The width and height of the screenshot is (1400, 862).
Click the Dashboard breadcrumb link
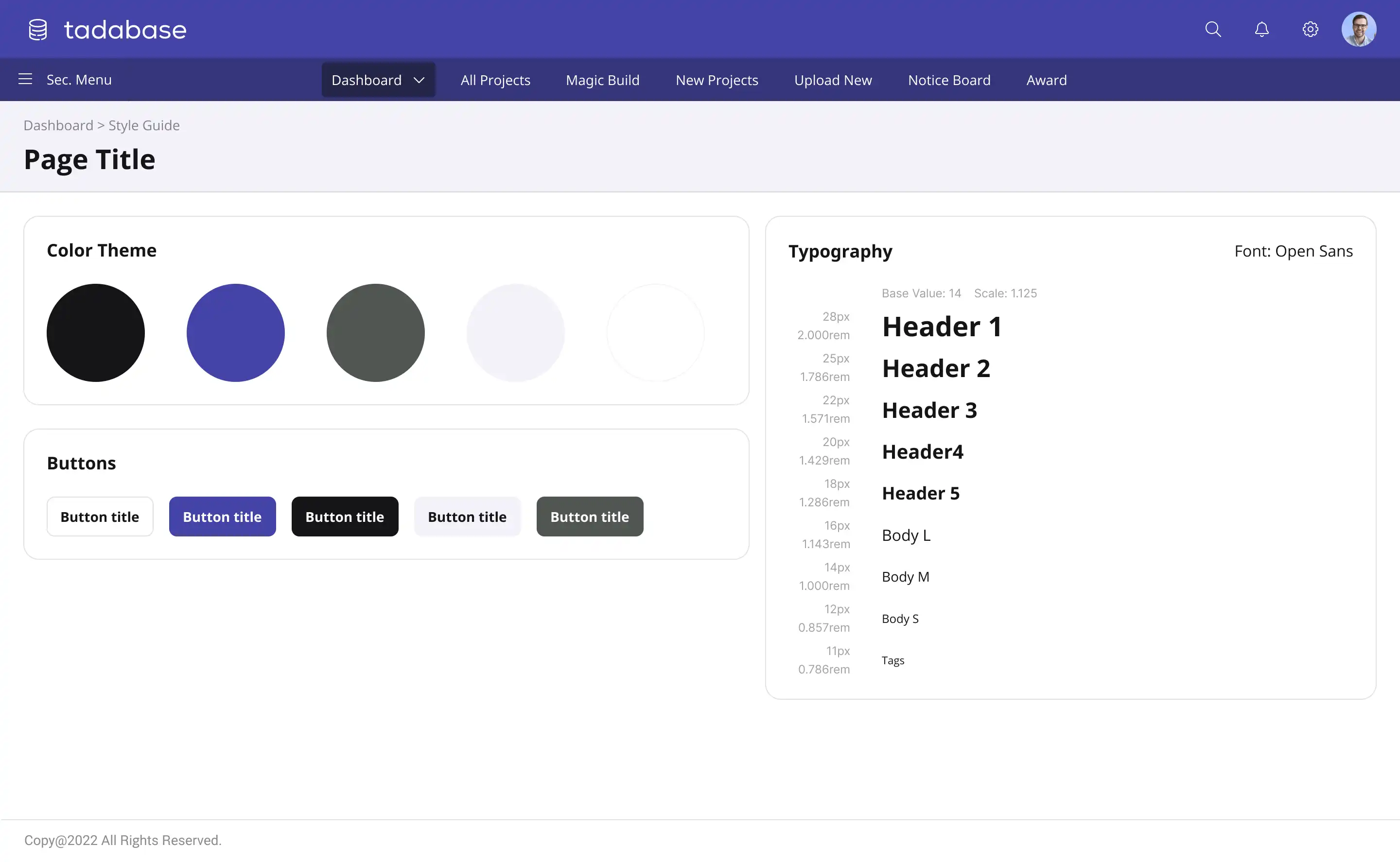pos(58,125)
